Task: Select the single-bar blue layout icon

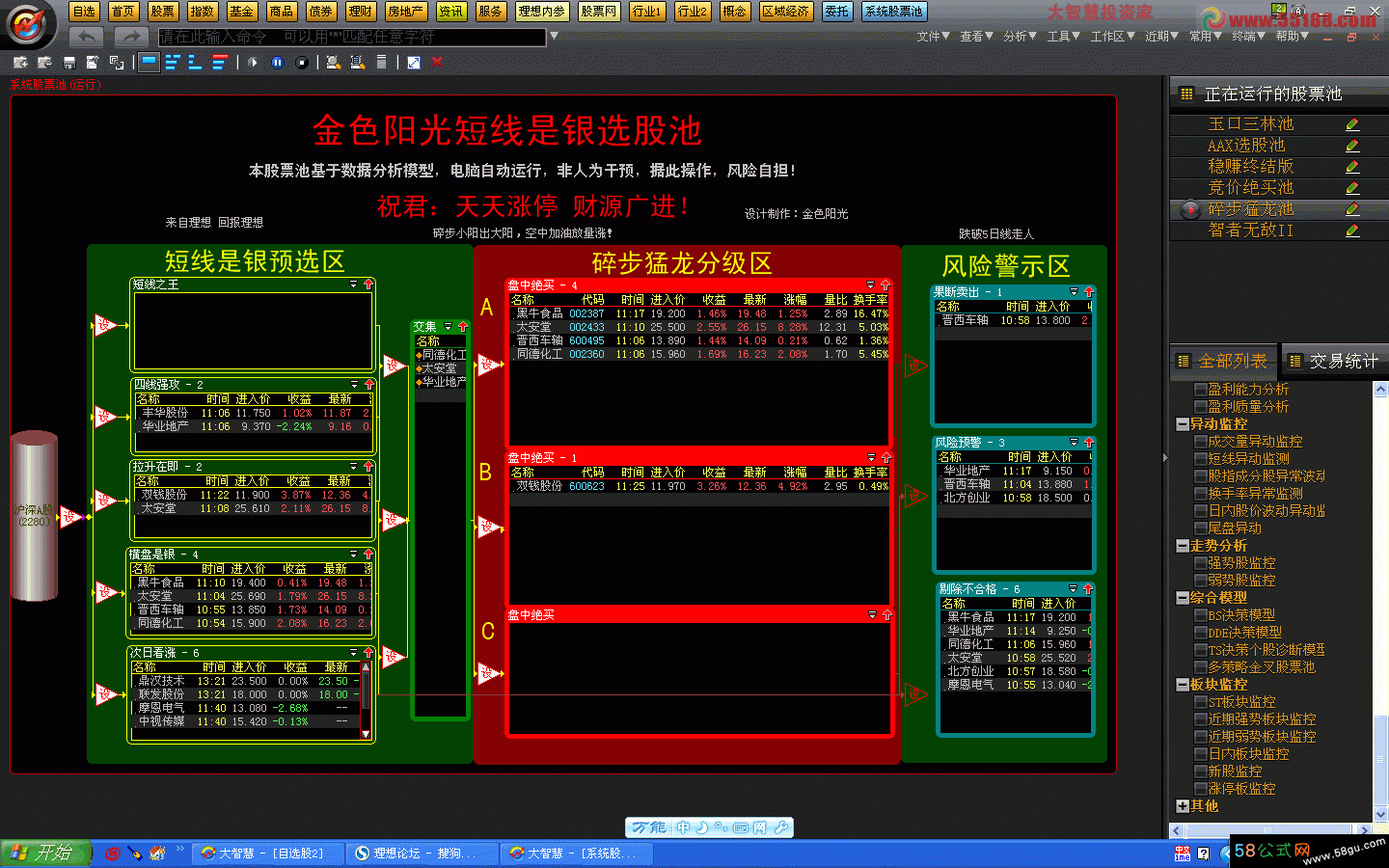Action: point(149,62)
